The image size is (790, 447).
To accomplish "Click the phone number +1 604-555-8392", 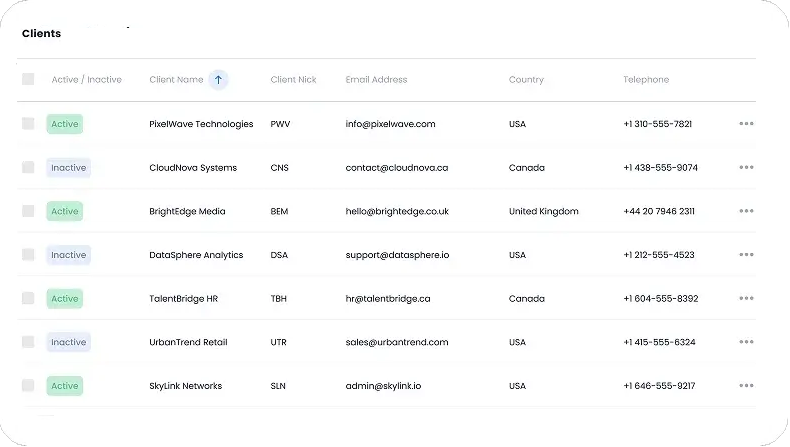I will click(661, 299).
